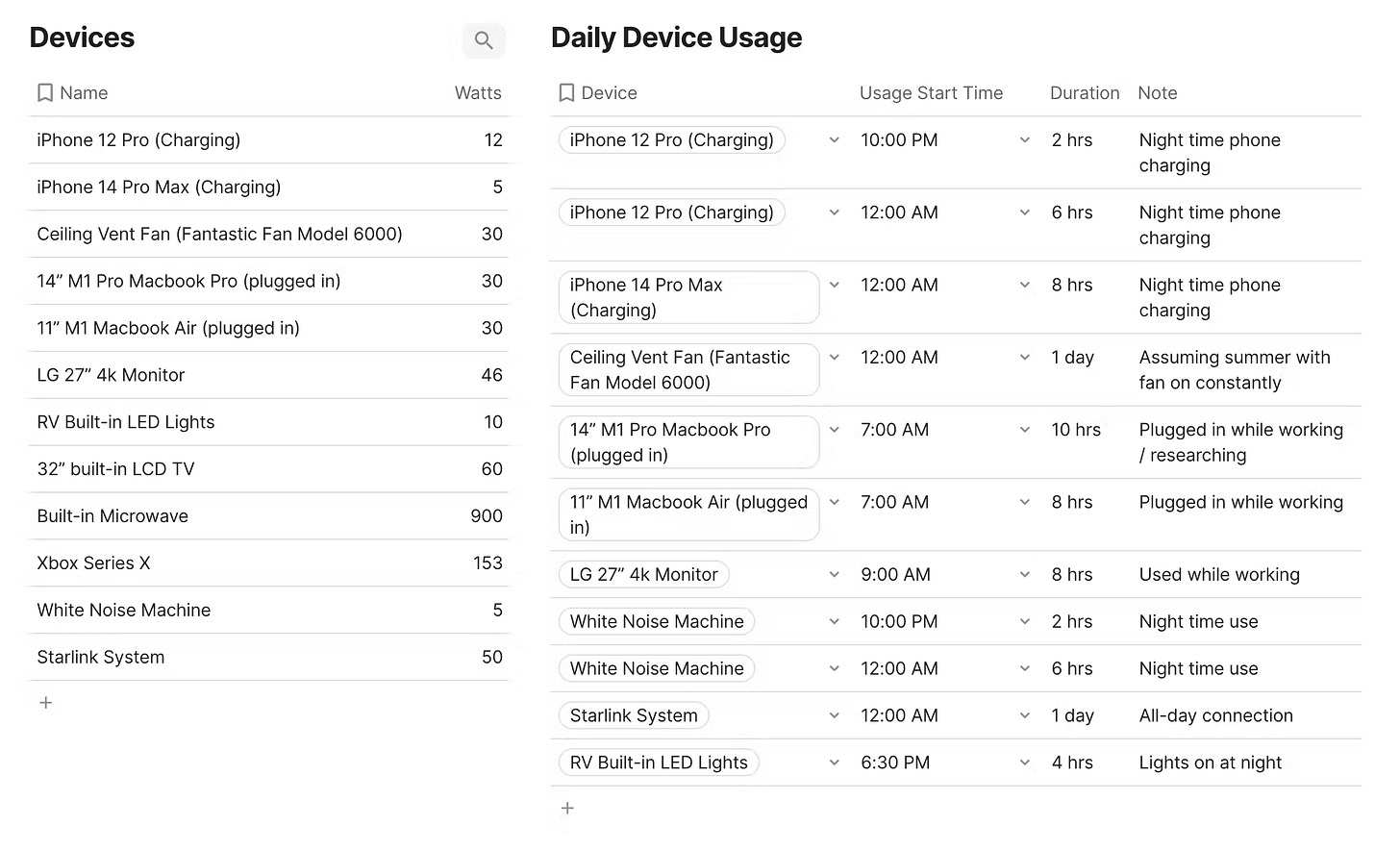The width and height of the screenshot is (1400, 850).
Task: Click the bookmark icon beside Name header
Action: (45, 93)
